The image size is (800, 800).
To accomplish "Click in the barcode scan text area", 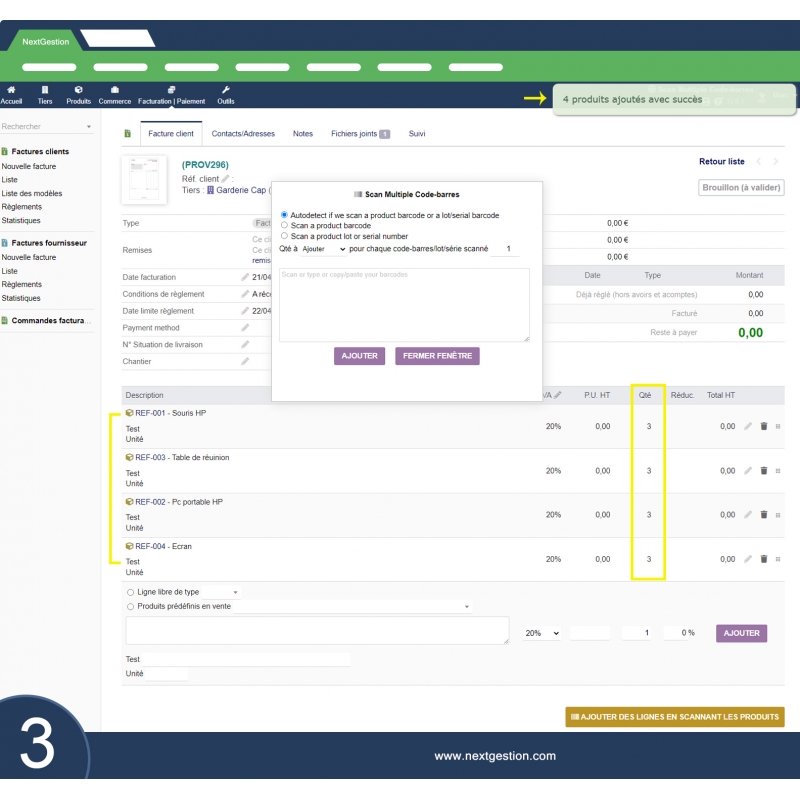I will tap(404, 305).
